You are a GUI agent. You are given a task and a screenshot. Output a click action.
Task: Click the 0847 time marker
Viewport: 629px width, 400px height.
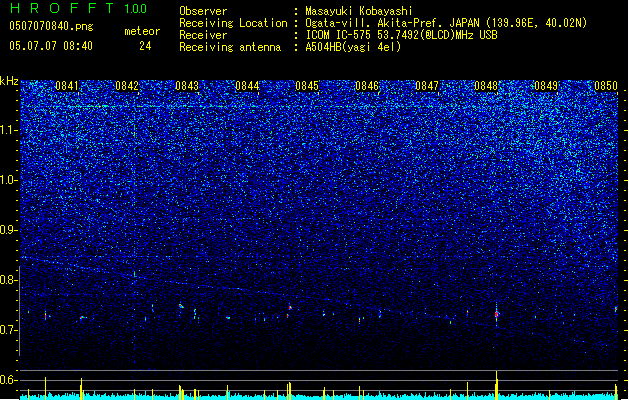click(427, 86)
